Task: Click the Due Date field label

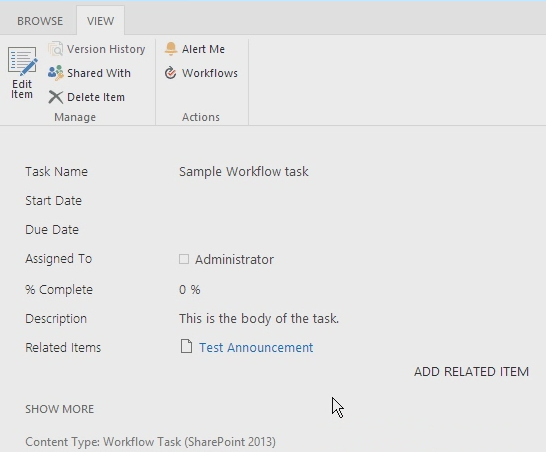Action: (x=52, y=229)
